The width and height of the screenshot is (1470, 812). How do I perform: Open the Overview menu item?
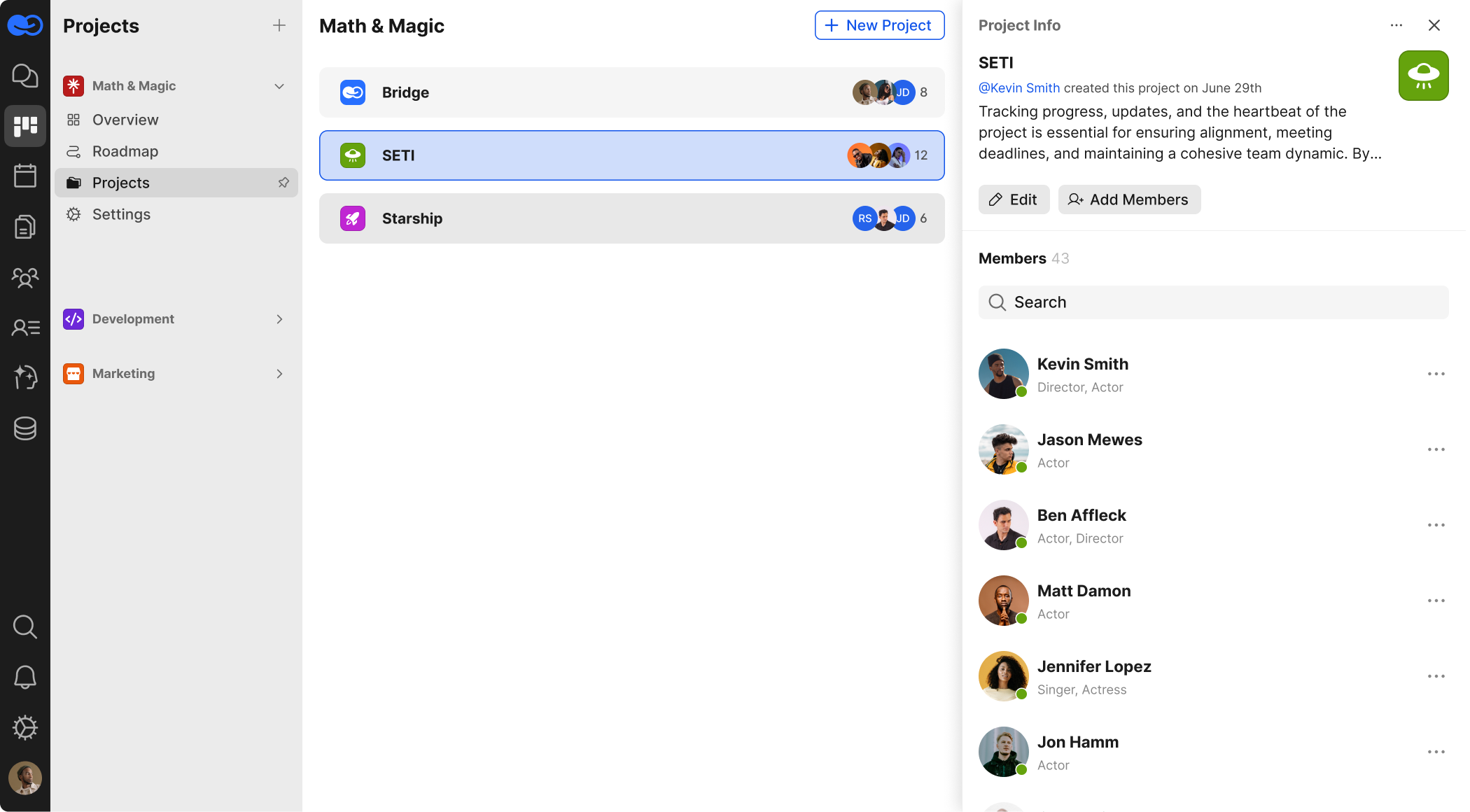tap(125, 120)
